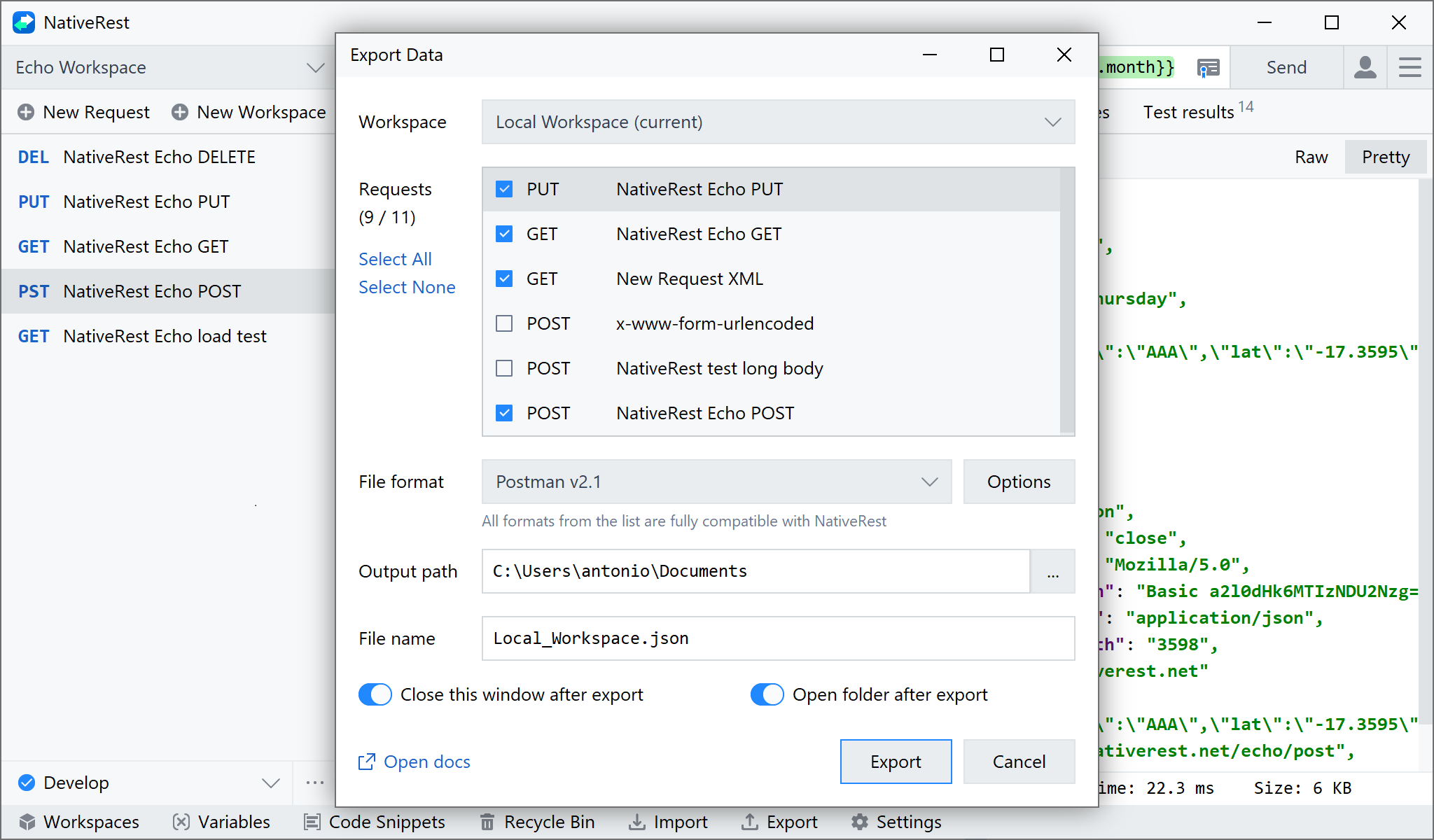Image resolution: width=1434 pixels, height=840 pixels.
Task: Click the Export button in the dialog
Action: [x=896, y=762]
